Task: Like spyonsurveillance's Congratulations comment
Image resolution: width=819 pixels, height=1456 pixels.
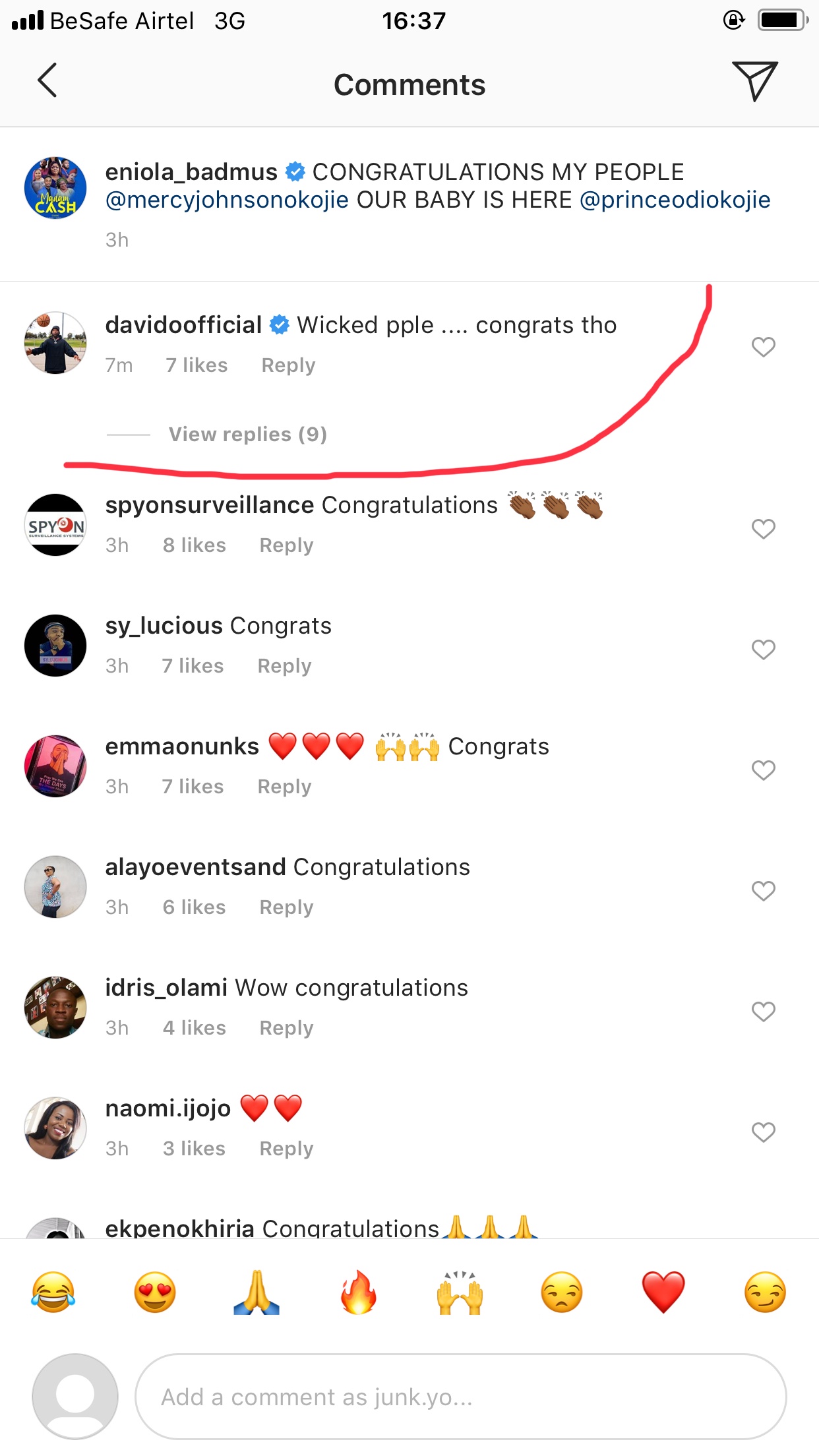Action: point(763,529)
